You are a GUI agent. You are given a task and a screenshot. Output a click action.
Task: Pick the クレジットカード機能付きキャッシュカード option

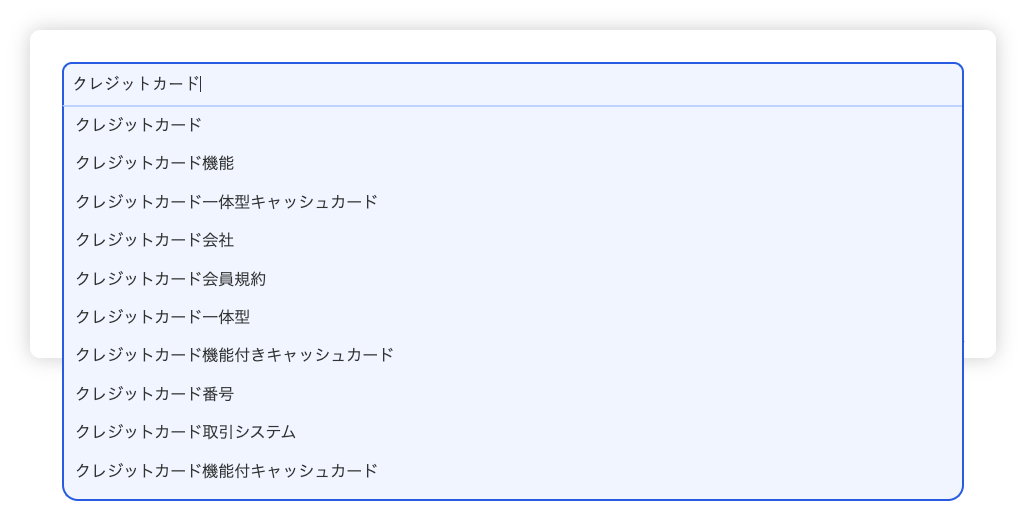(x=235, y=355)
